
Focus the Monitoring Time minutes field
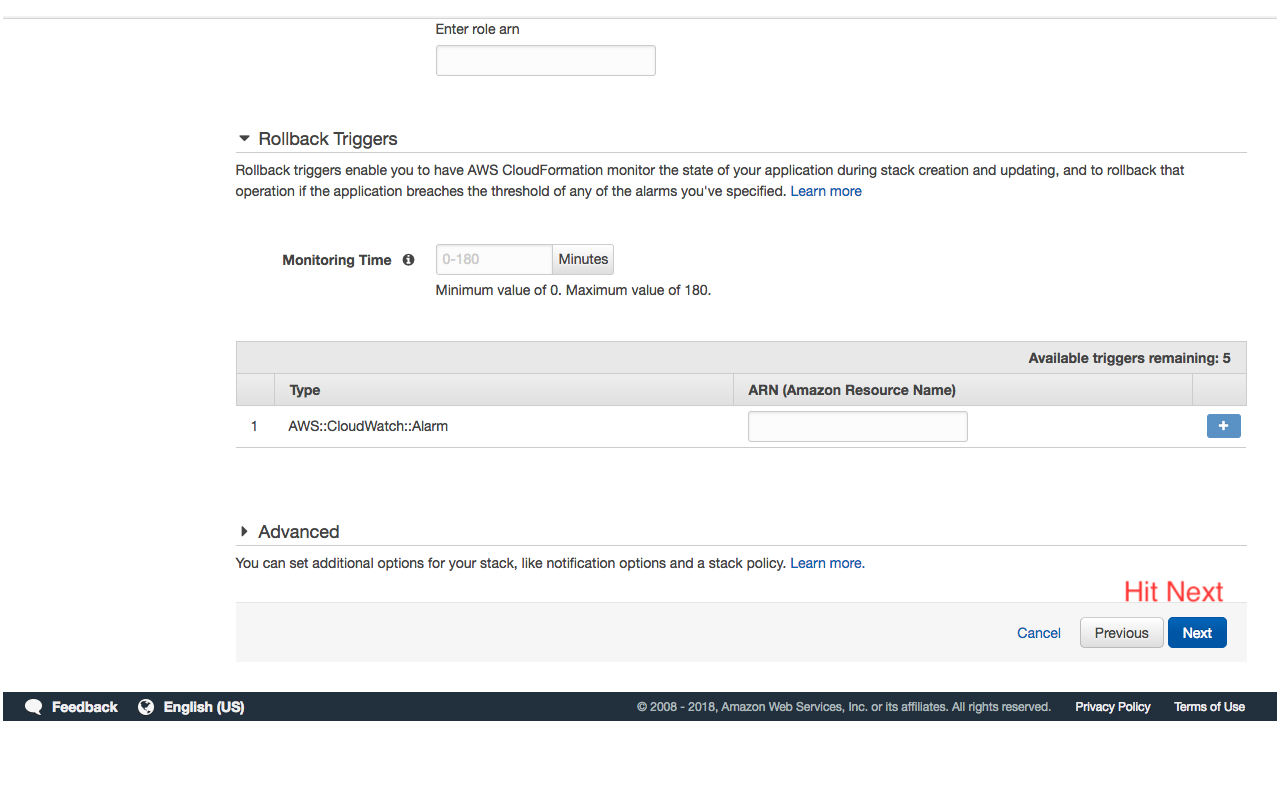tap(494, 259)
